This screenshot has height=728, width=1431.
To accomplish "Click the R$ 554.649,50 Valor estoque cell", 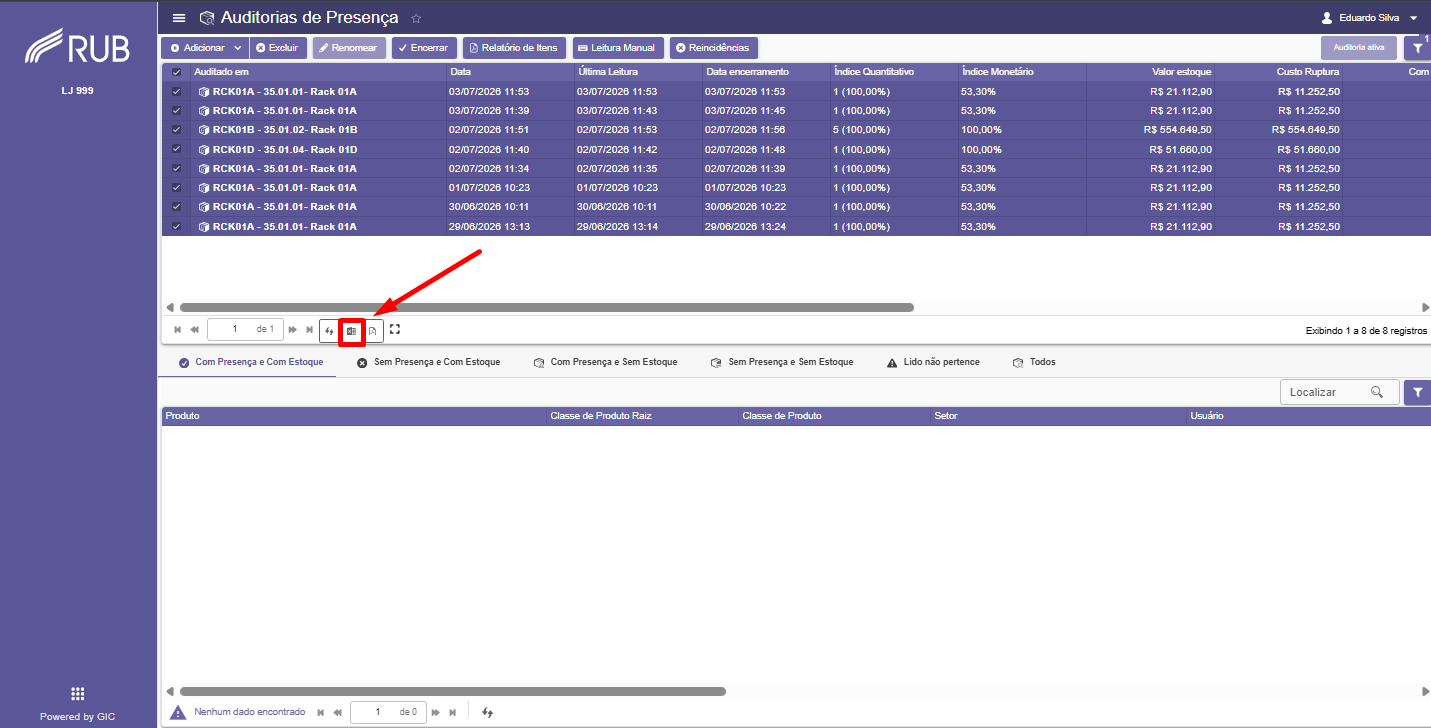I will point(1151,130).
